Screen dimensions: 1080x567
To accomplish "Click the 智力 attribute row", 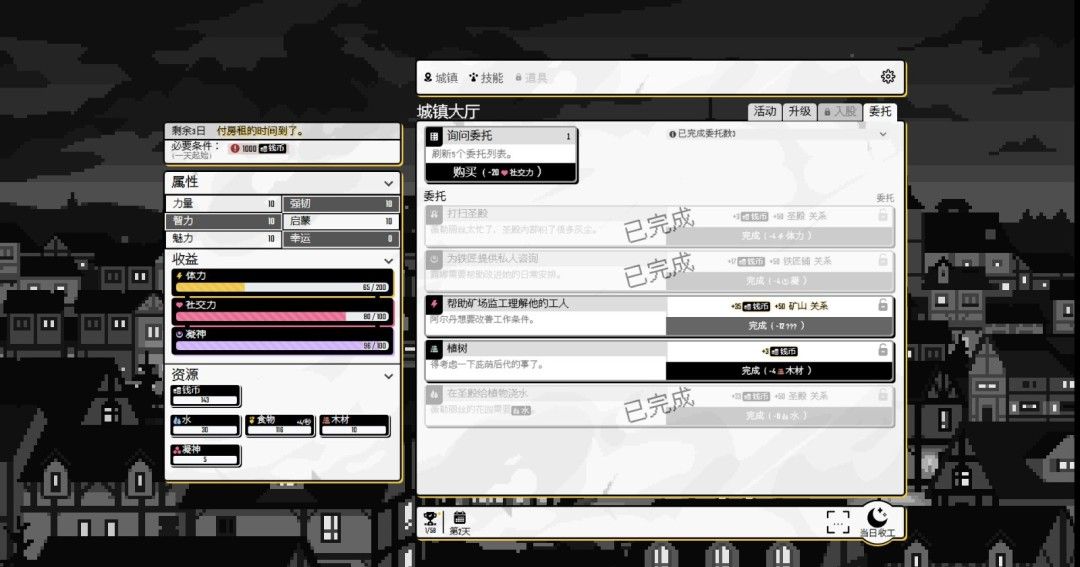I will (x=222, y=221).
